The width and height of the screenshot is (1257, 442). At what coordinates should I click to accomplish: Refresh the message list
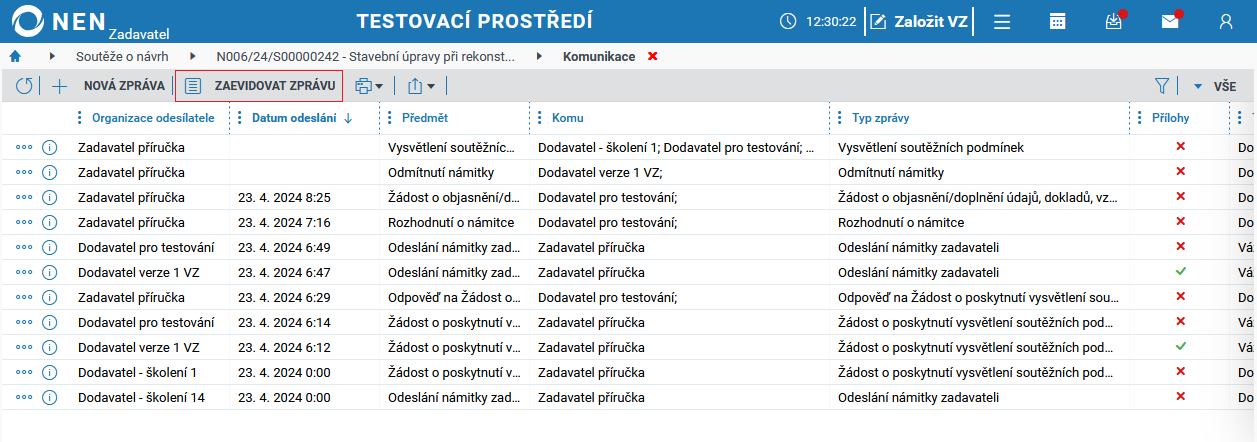pyautogui.click(x=24, y=86)
